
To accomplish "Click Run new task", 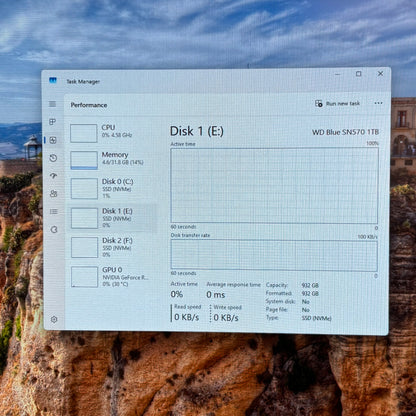I will 337,104.
